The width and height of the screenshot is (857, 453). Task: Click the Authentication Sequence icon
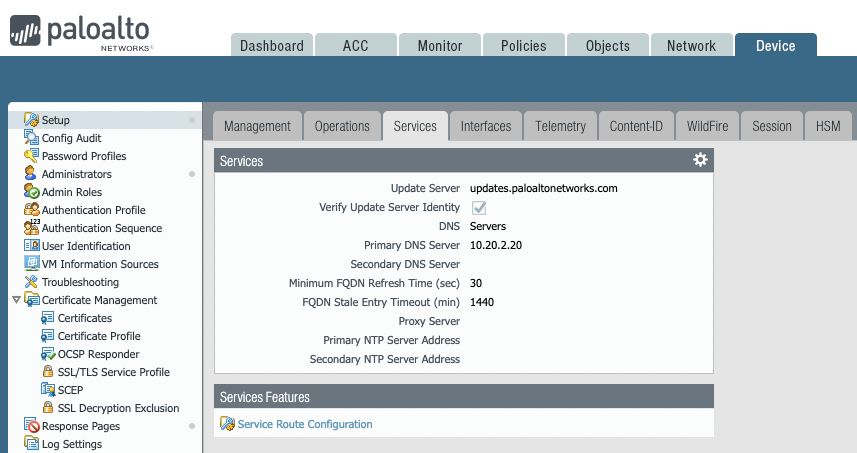click(31, 227)
